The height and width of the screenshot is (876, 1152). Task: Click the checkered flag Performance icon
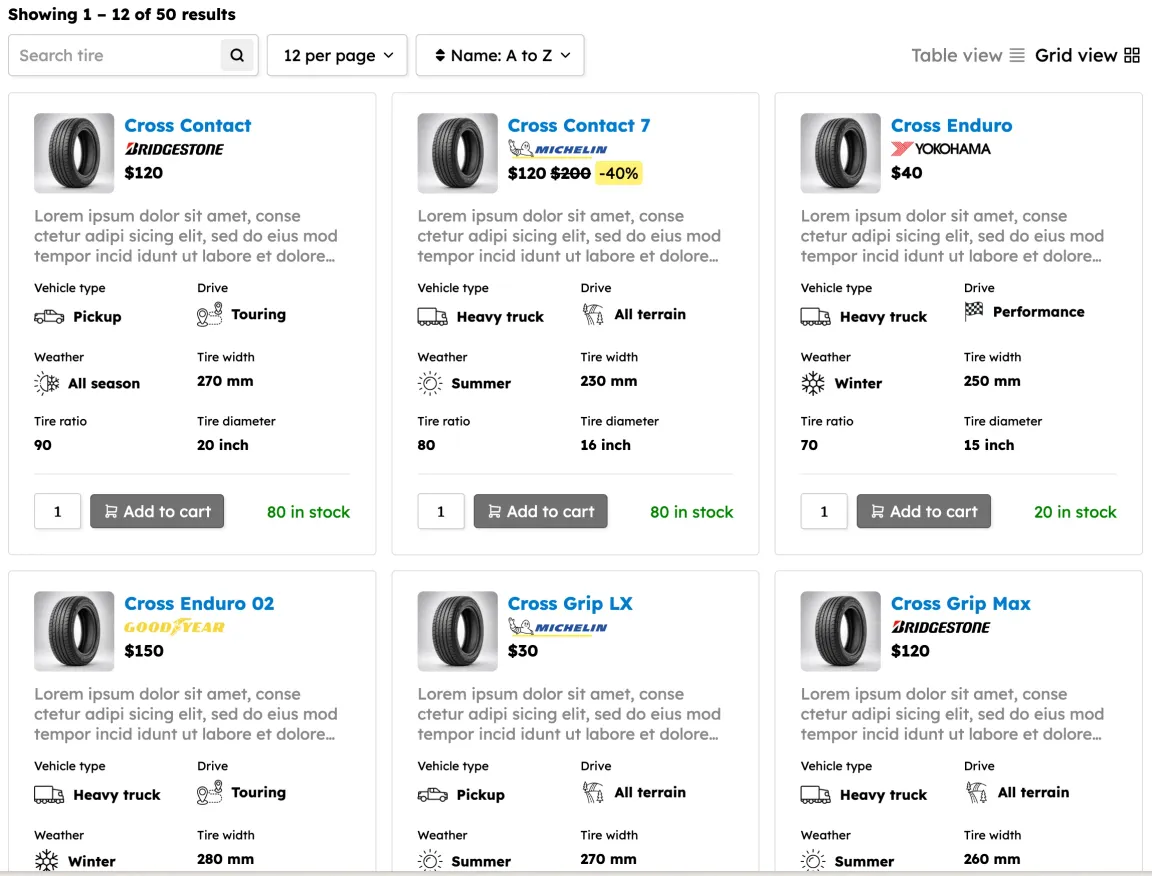point(974,312)
